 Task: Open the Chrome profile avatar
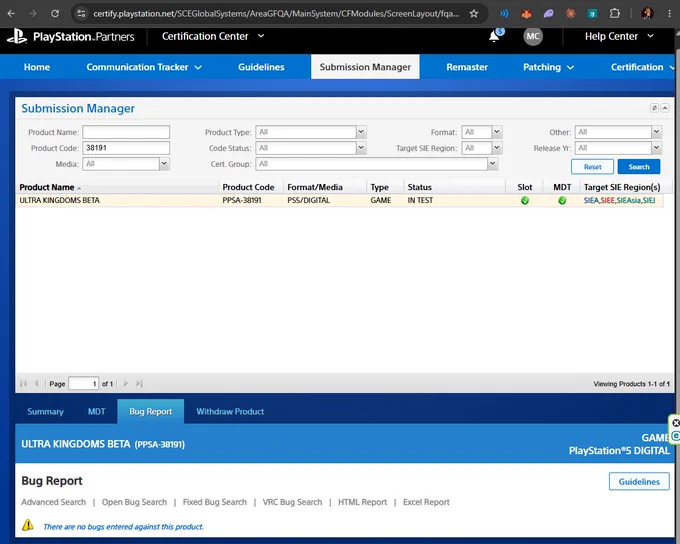click(647, 13)
